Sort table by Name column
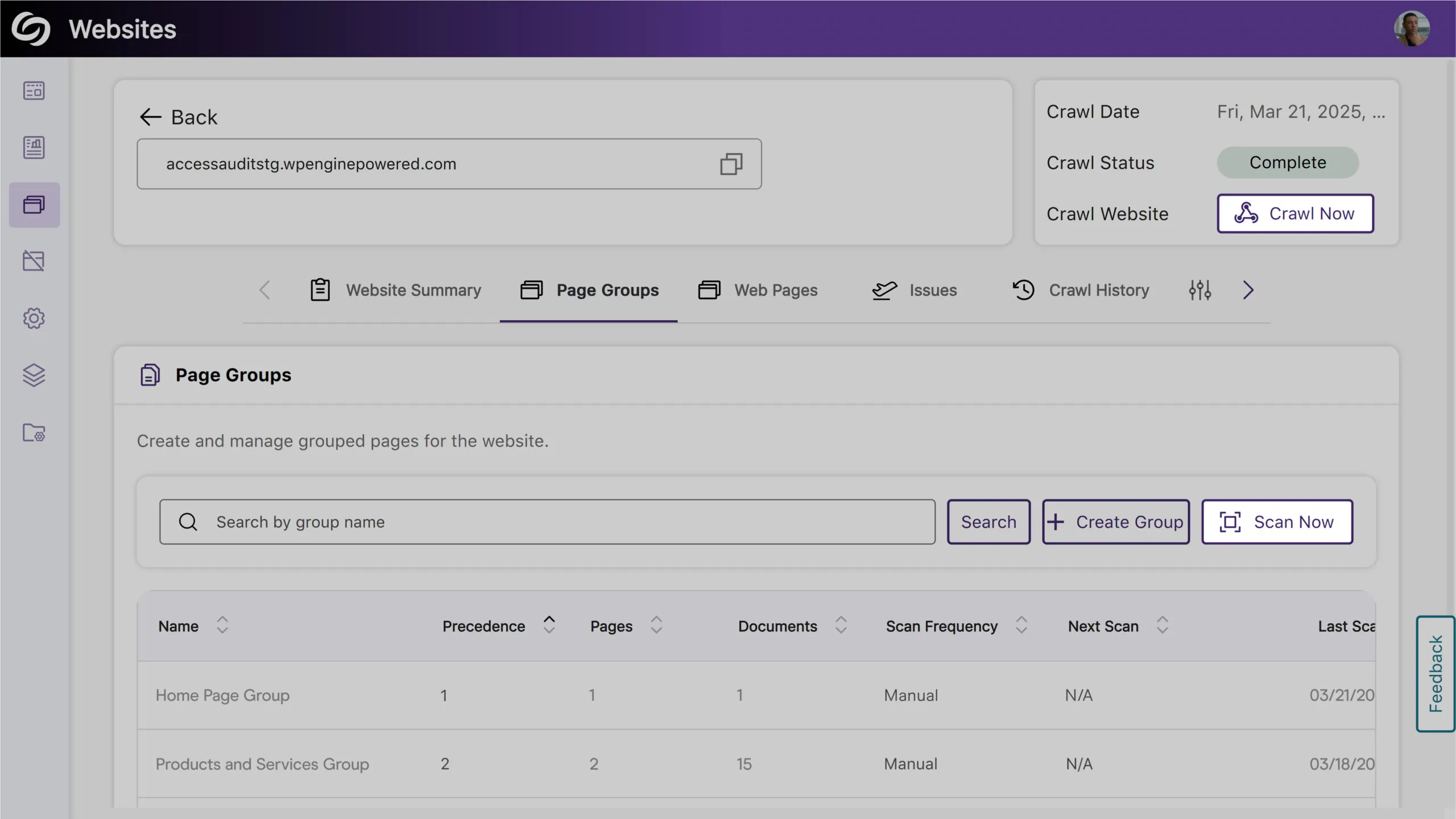This screenshot has width=1456, height=819. (222, 625)
